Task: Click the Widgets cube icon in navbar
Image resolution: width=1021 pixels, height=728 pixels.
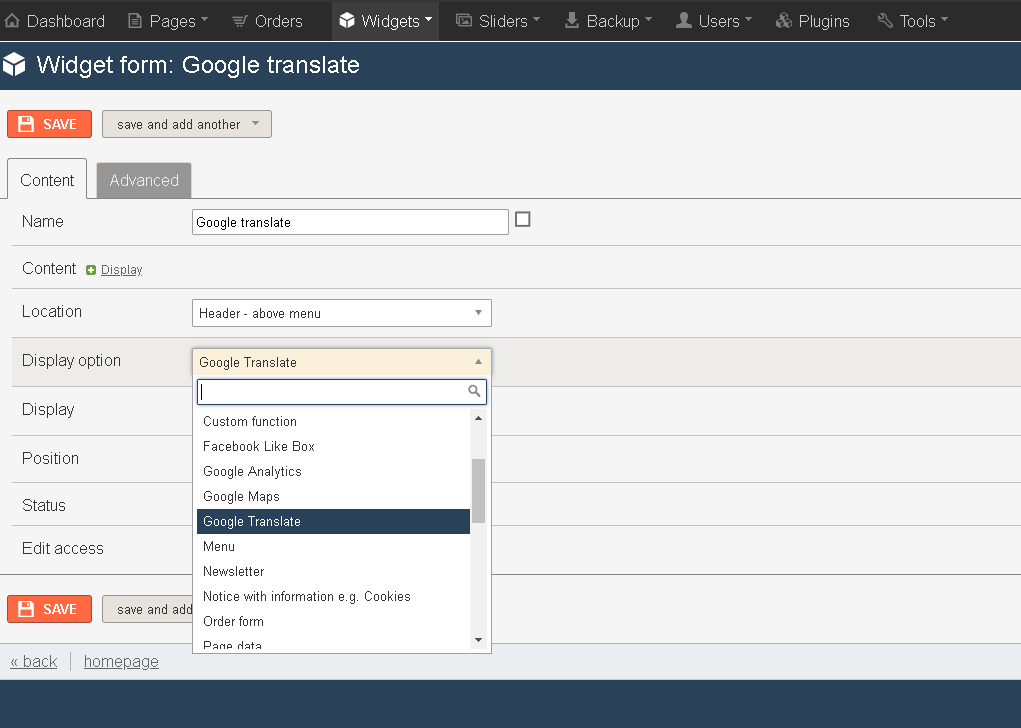Action: 347,21
